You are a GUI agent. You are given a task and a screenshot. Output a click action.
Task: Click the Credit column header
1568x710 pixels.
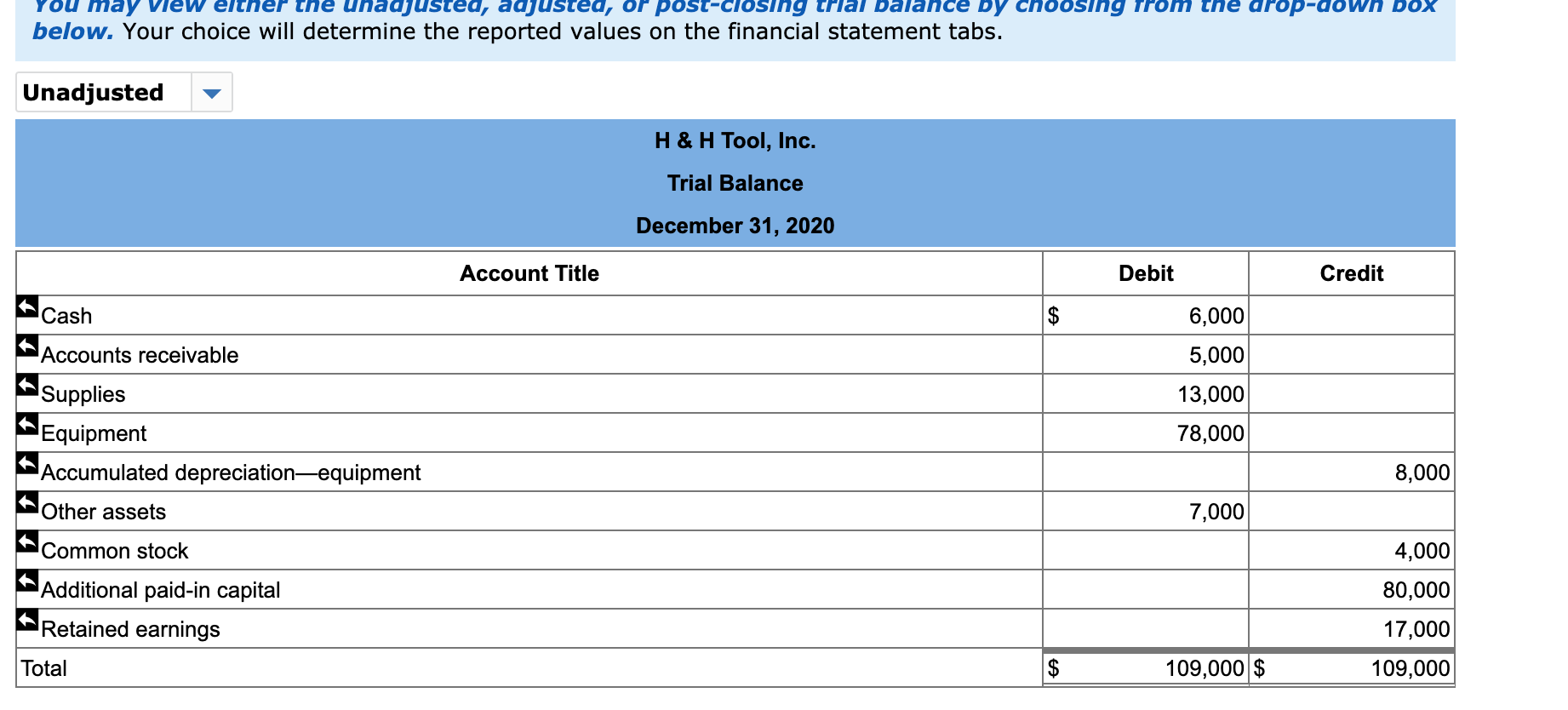[x=1352, y=273]
